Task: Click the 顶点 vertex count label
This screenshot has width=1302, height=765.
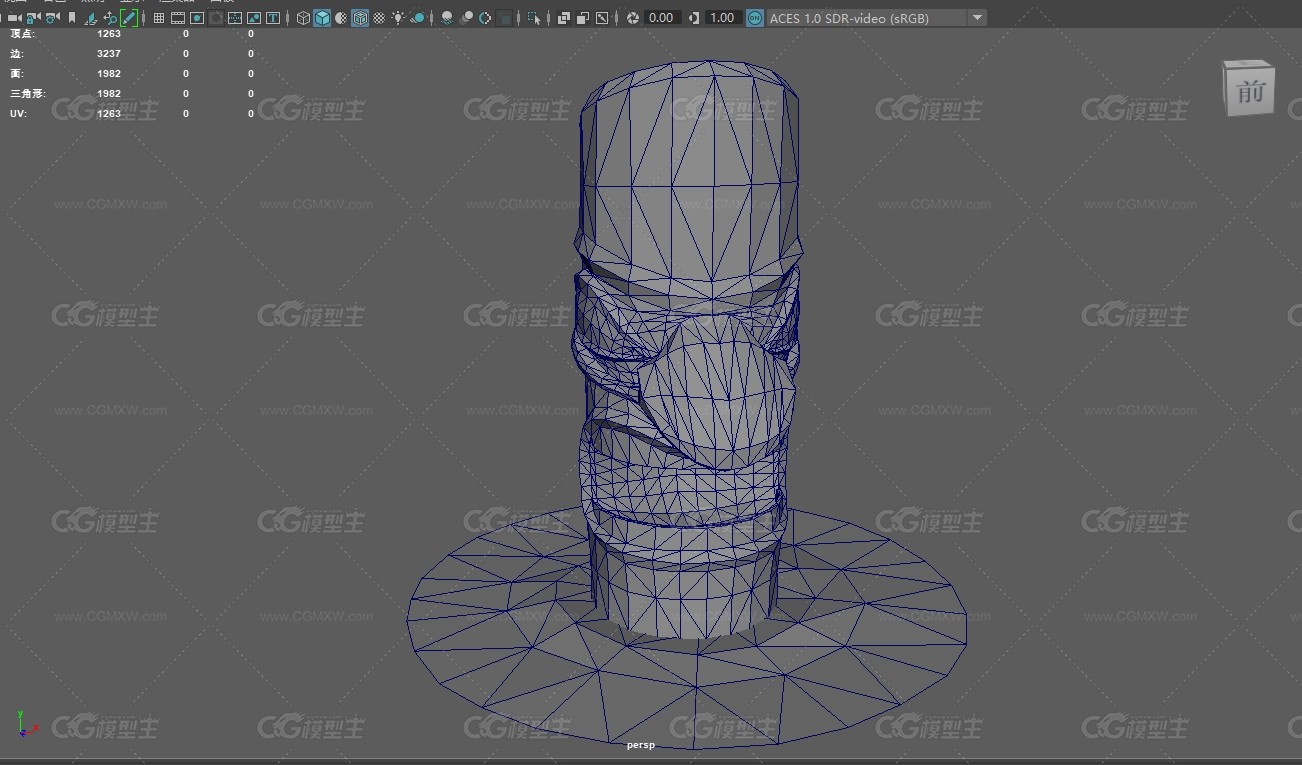Action: point(22,34)
